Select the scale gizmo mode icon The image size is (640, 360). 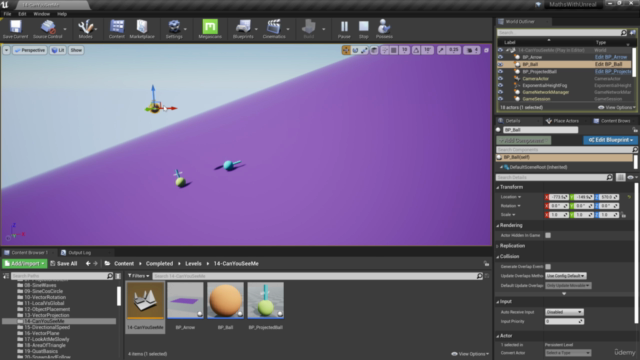(x=364, y=50)
